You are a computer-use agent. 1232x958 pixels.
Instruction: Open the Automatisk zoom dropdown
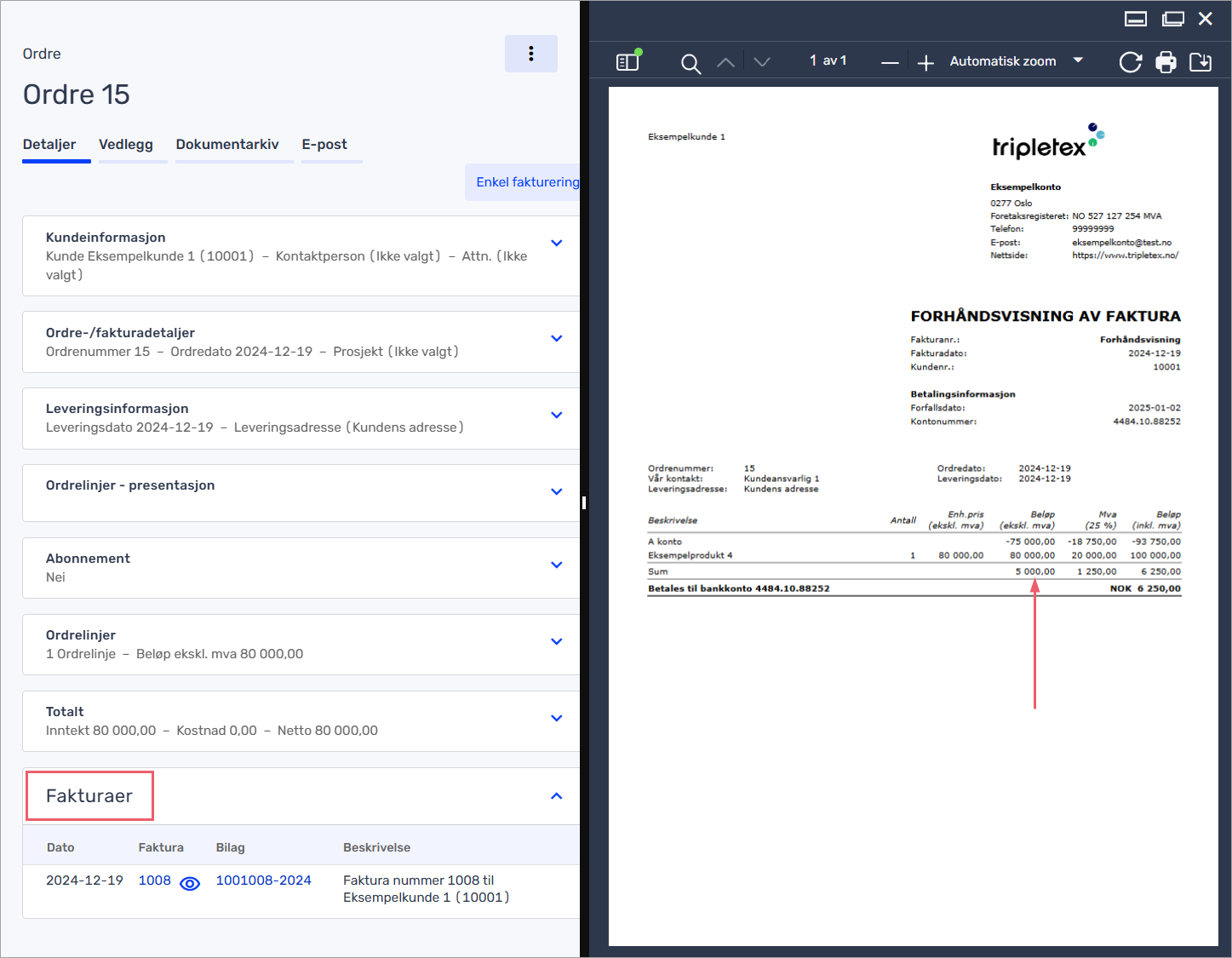[x=1017, y=61]
